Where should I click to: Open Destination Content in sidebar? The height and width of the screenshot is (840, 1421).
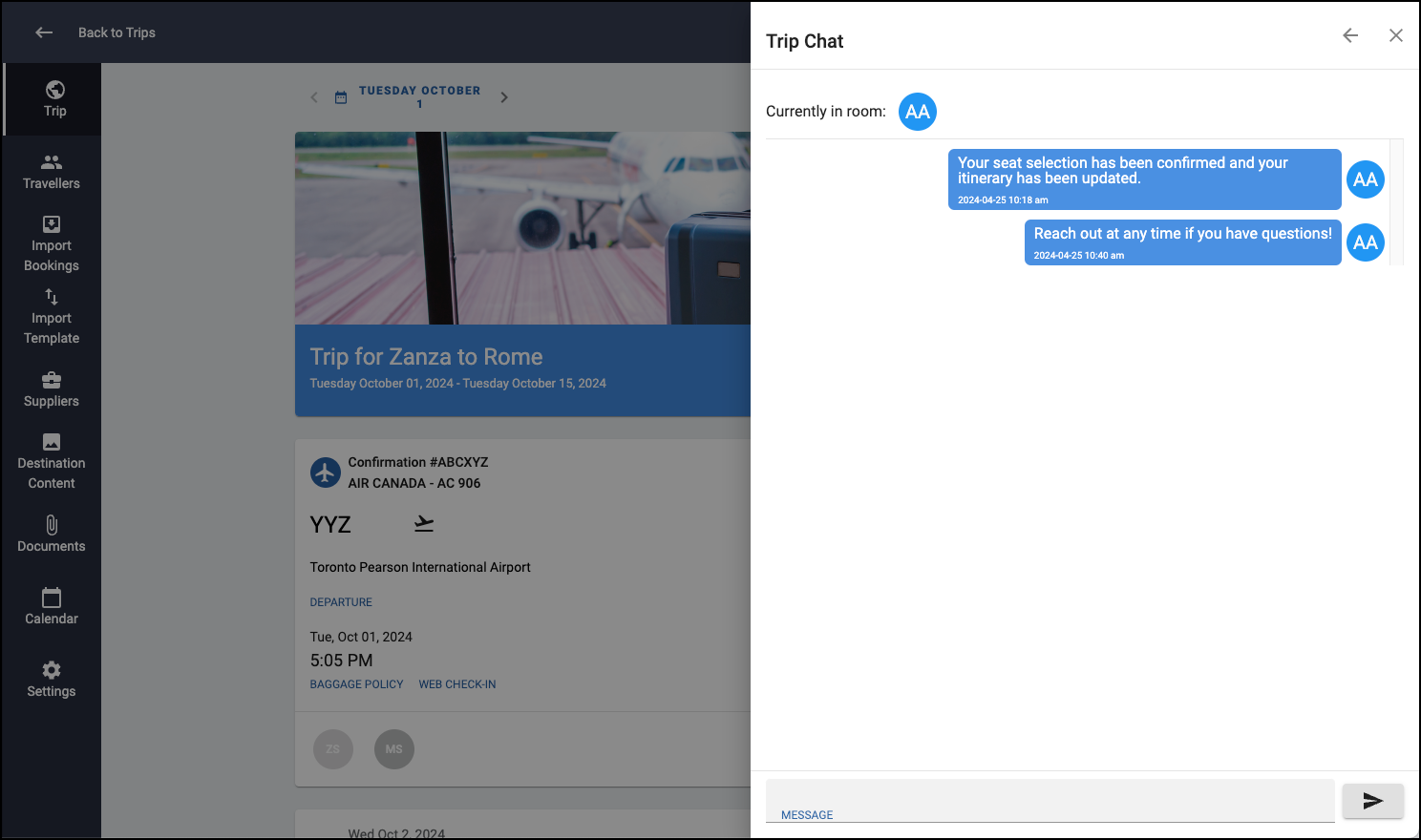pos(52,462)
